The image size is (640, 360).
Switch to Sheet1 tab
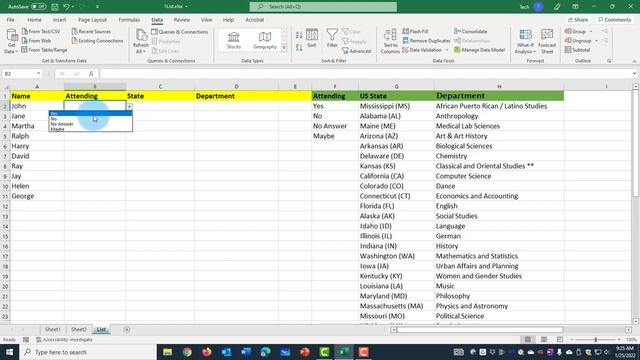pos(53,329)
